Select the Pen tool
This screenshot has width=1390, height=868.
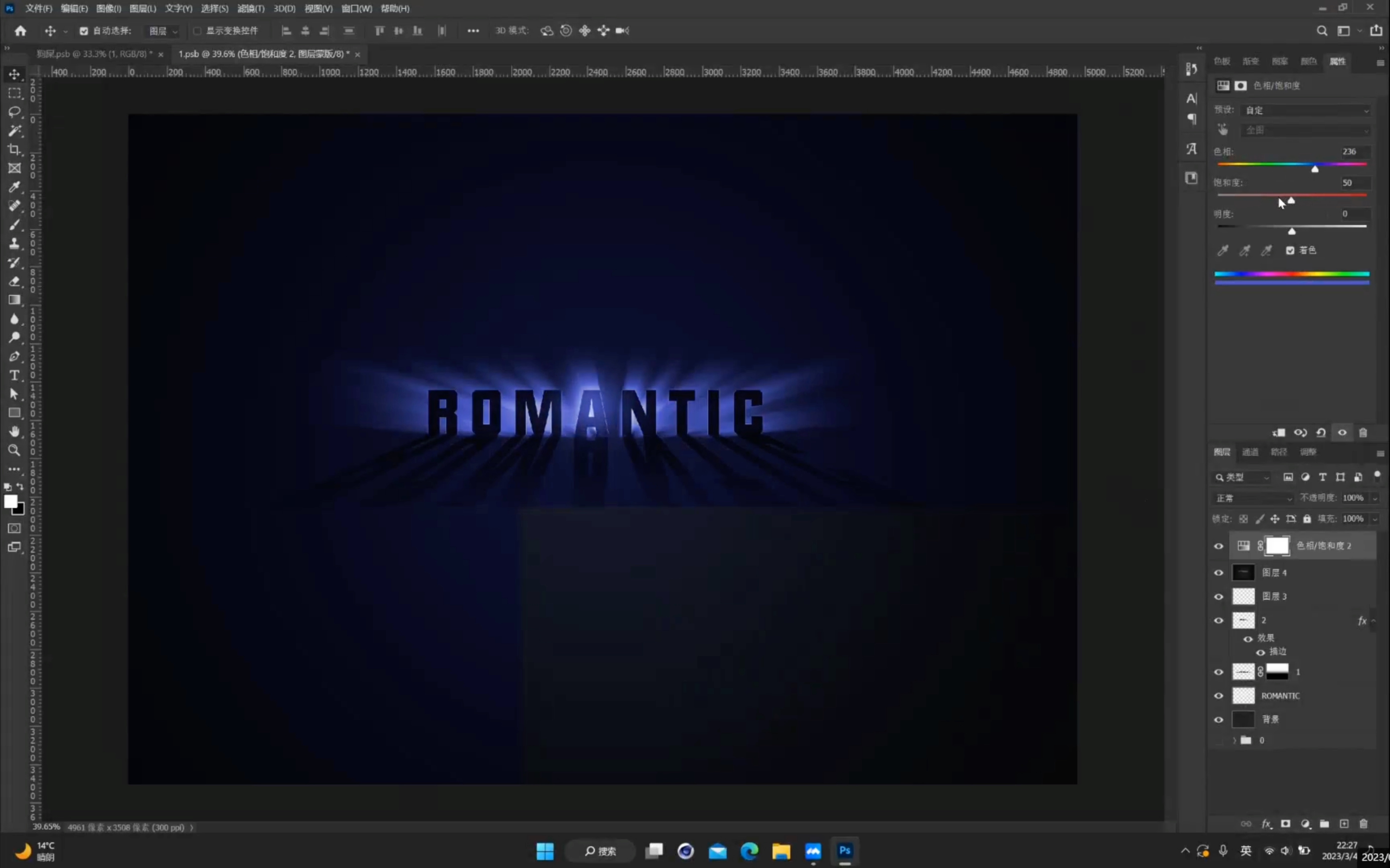[x=14, y=356]
